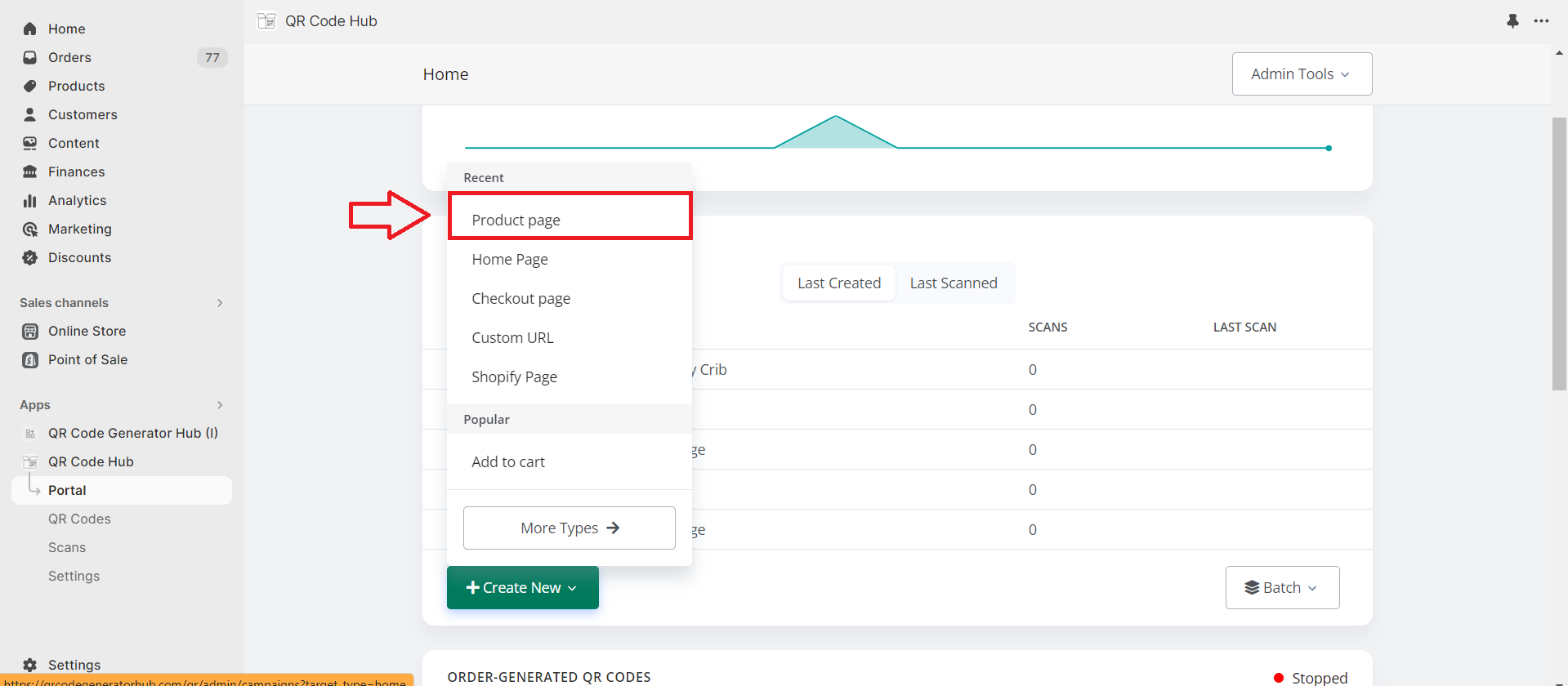This screenshot has height=686, width=1568.
Task: Expand the Sales channels section
Action: [220, 303]
